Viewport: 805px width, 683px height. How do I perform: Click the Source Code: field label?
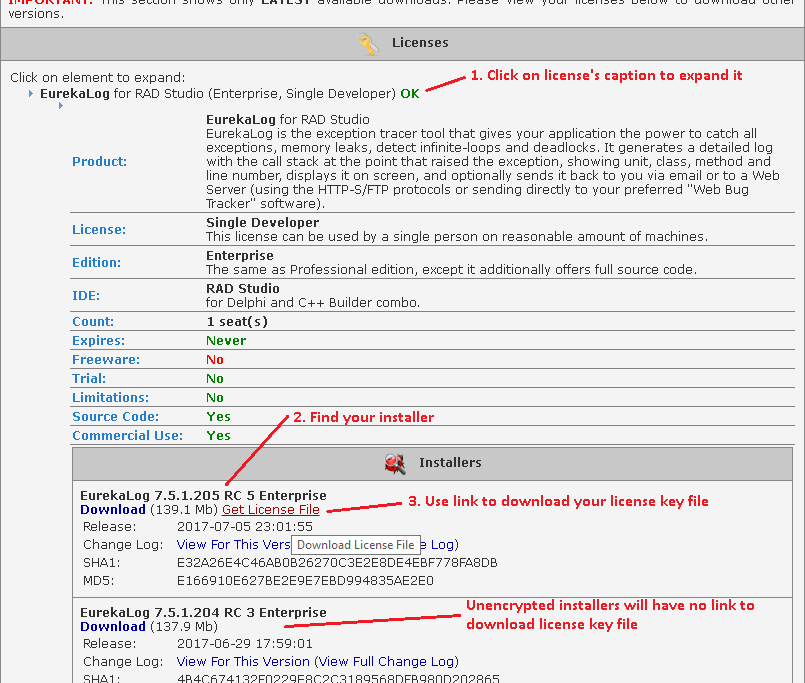point(116,416)
